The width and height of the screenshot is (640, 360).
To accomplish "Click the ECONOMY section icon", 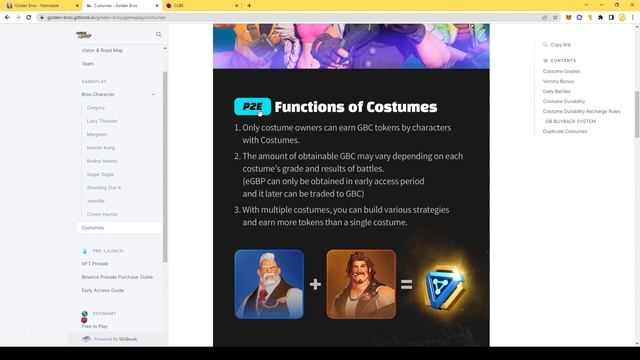I will (x=84, y=313).
